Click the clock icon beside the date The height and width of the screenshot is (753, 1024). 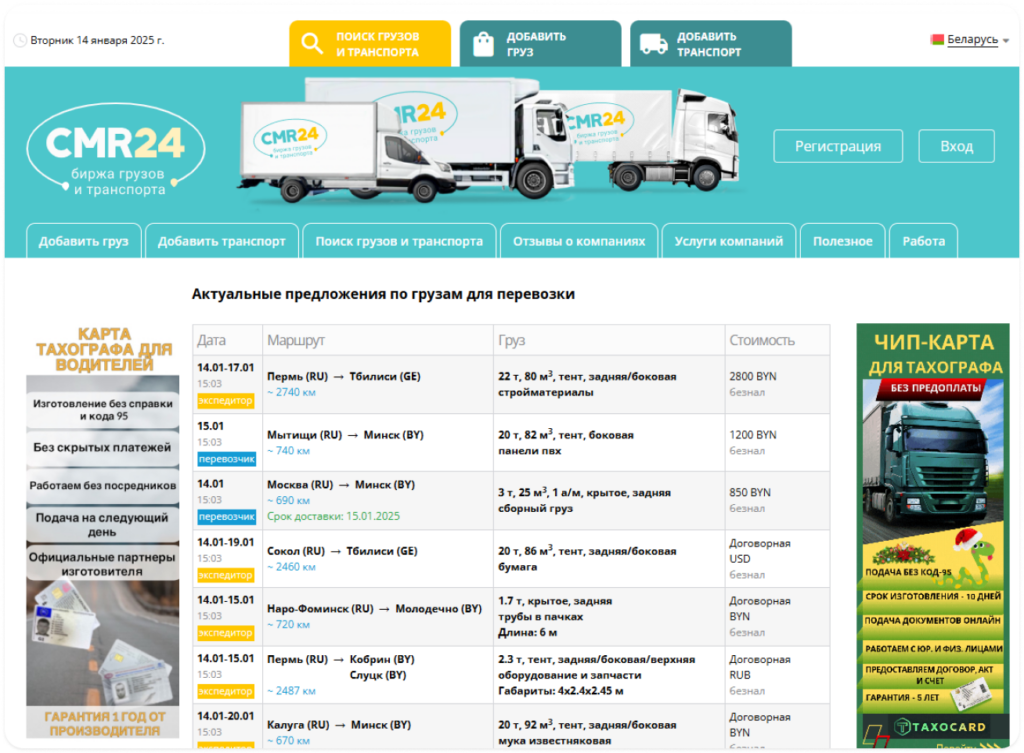[x=20, y=41]
